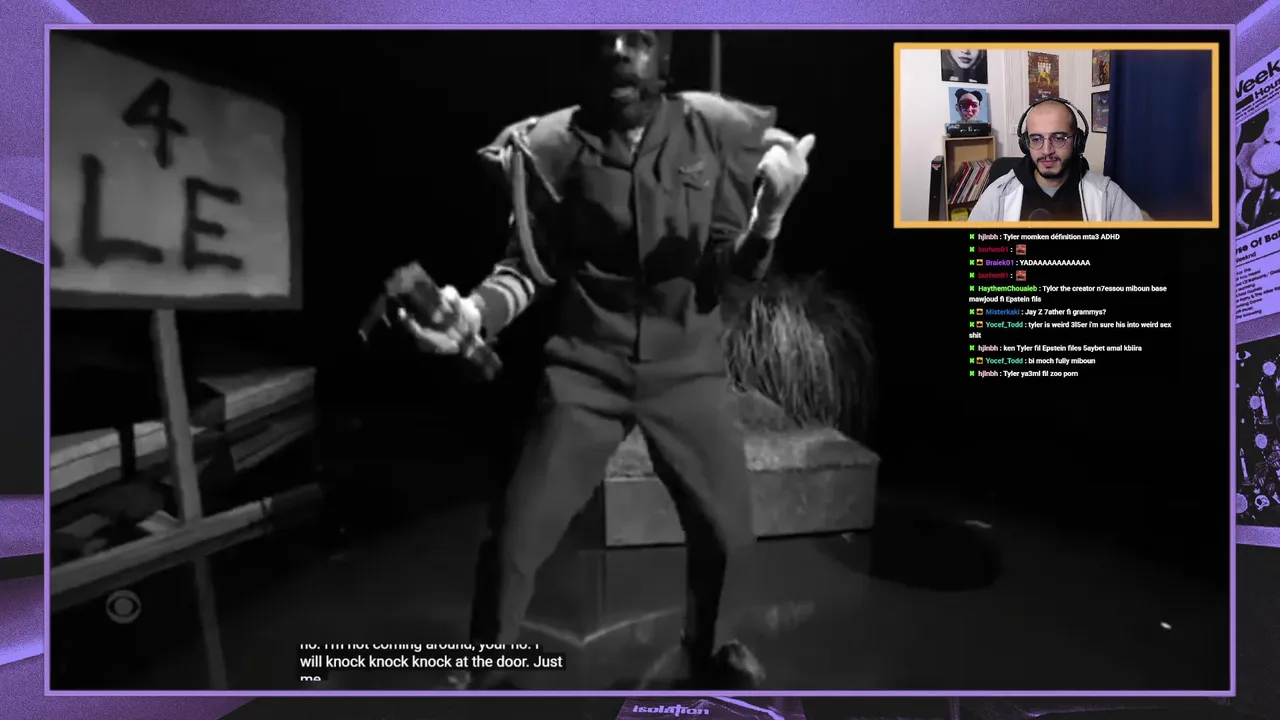Click the message 'bi moch fully miboun'
1280x720 pixels.
pos(1062,361)
